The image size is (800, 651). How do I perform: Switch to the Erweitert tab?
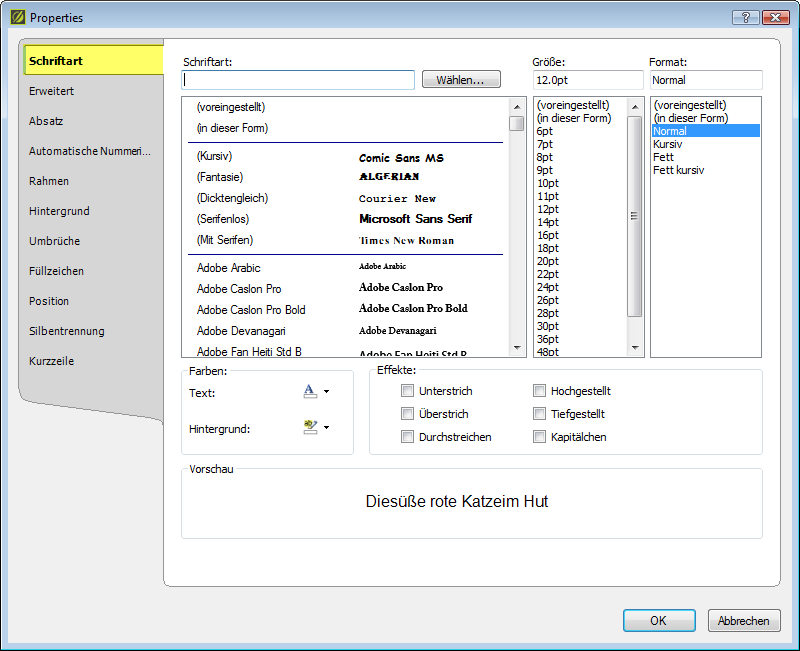[x=52, y=91]
